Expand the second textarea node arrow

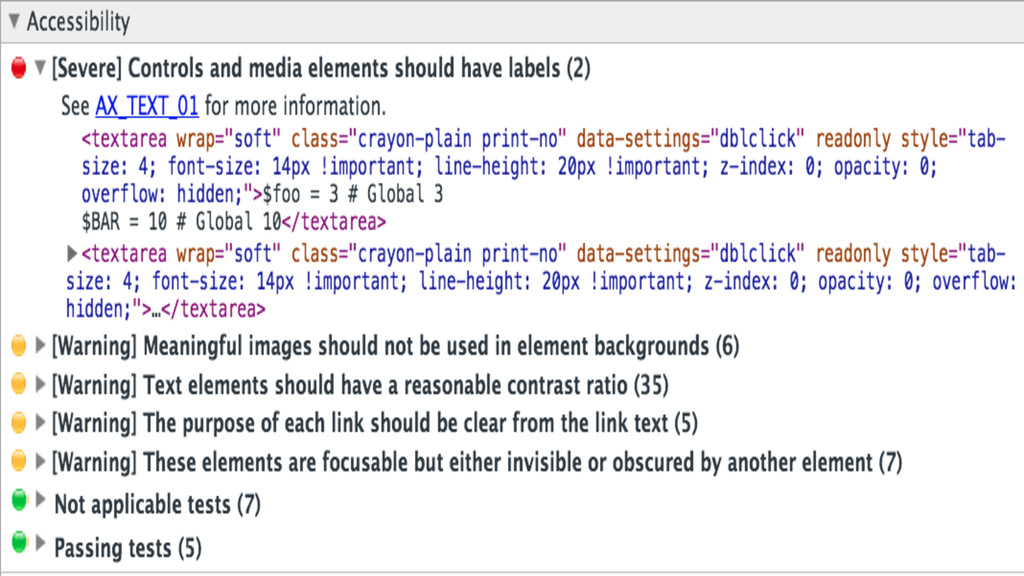point(72,253)
